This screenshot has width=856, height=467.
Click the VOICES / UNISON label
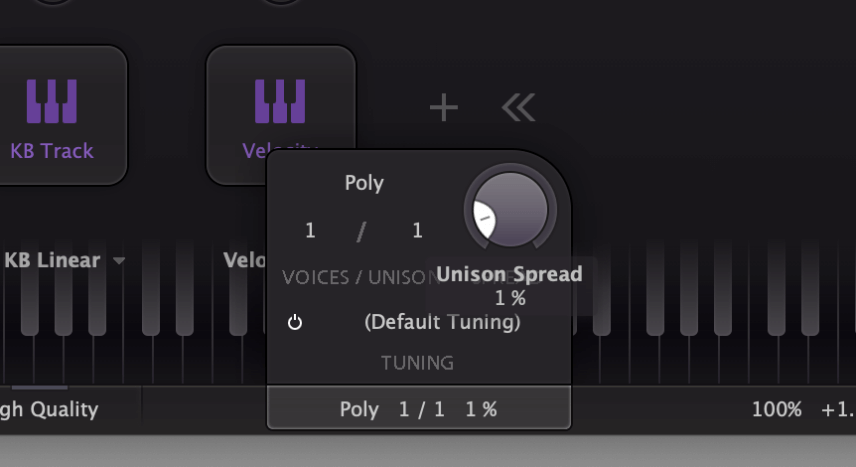coord(361,277)
